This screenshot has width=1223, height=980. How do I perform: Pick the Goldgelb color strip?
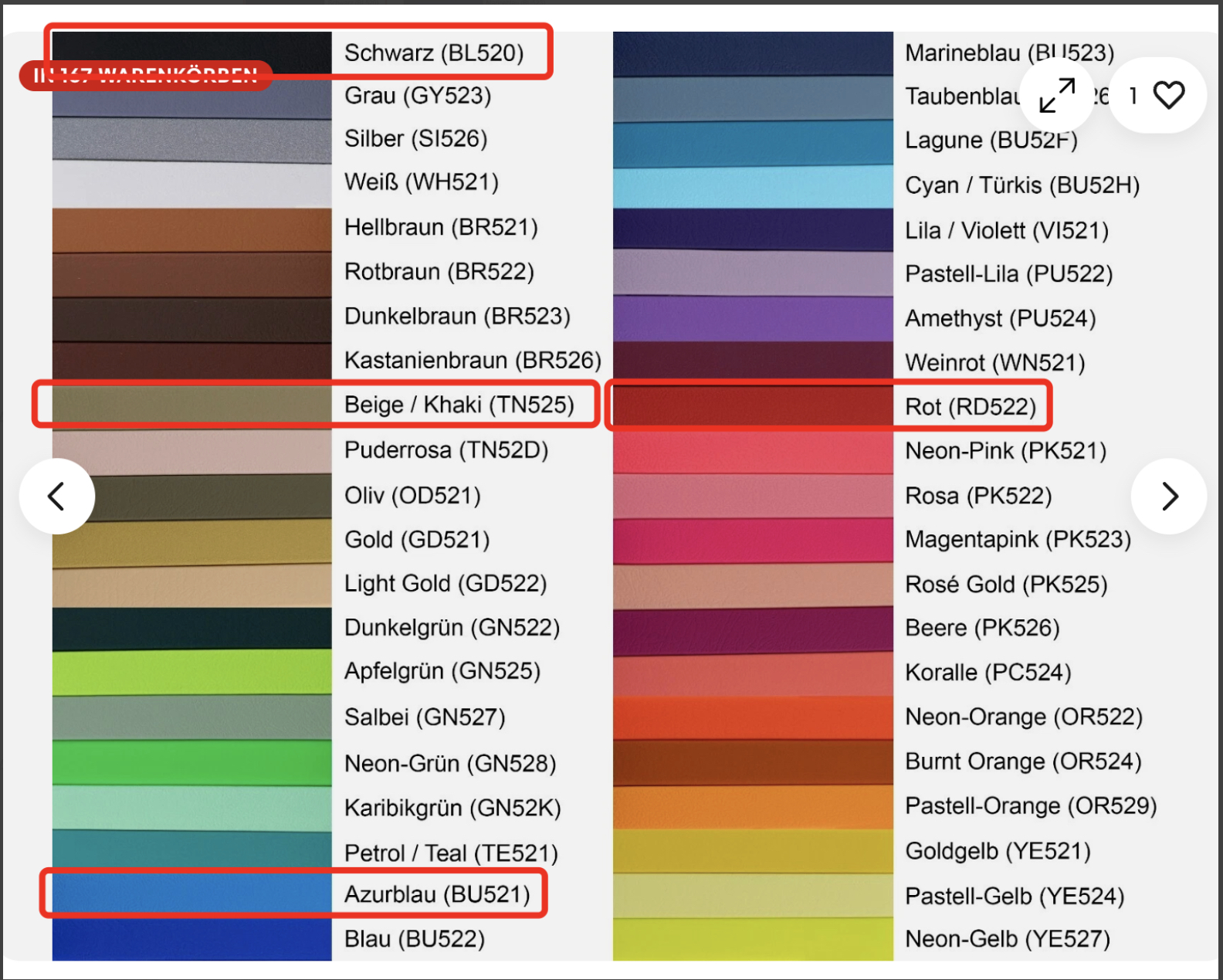click(753, 851)
